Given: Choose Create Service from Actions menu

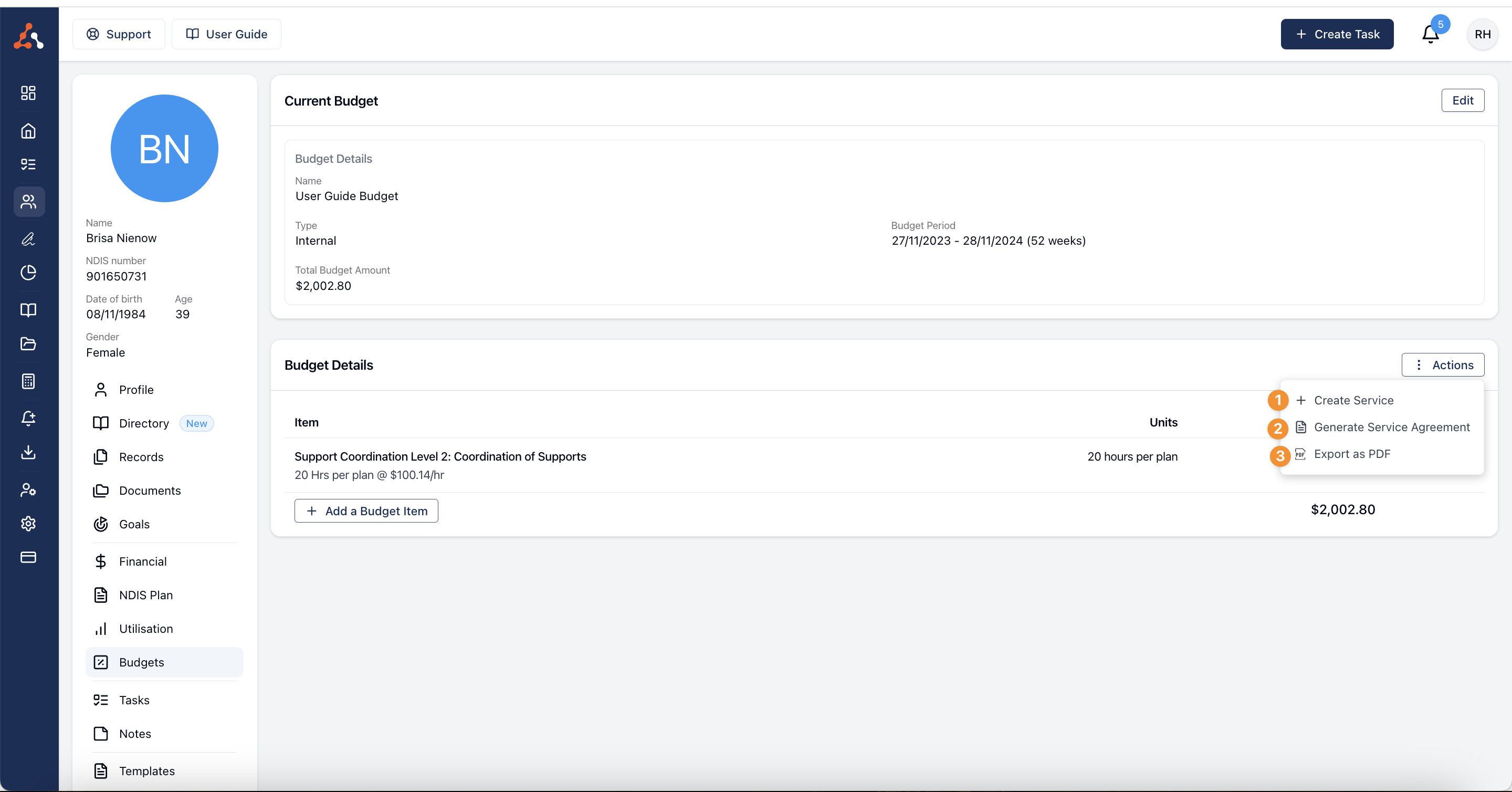Looking at the screenshot, I should click(x=1382, y=400).
